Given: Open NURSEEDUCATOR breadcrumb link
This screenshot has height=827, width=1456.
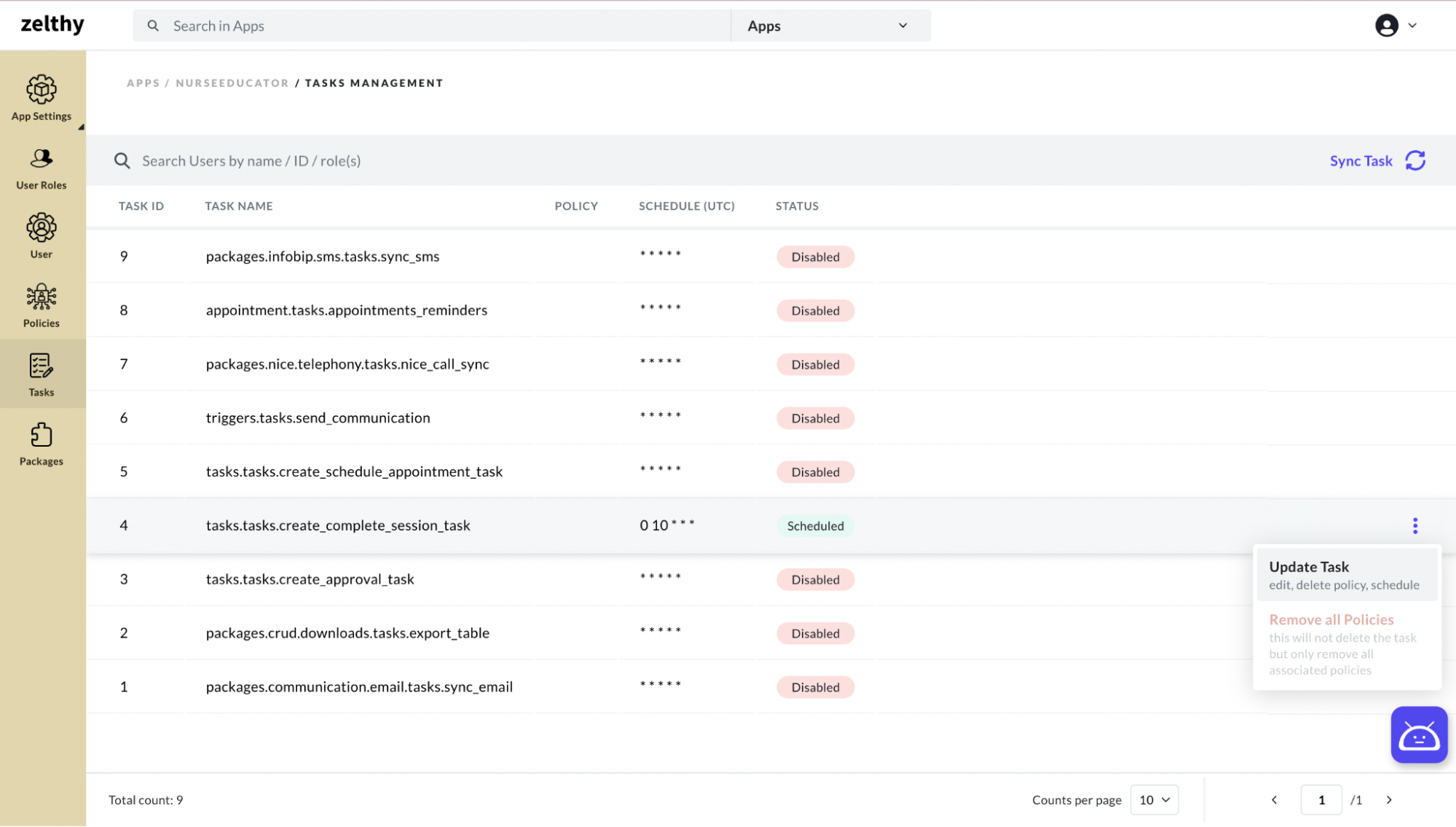Looking at the screenshot, I should tap(232, 83).
